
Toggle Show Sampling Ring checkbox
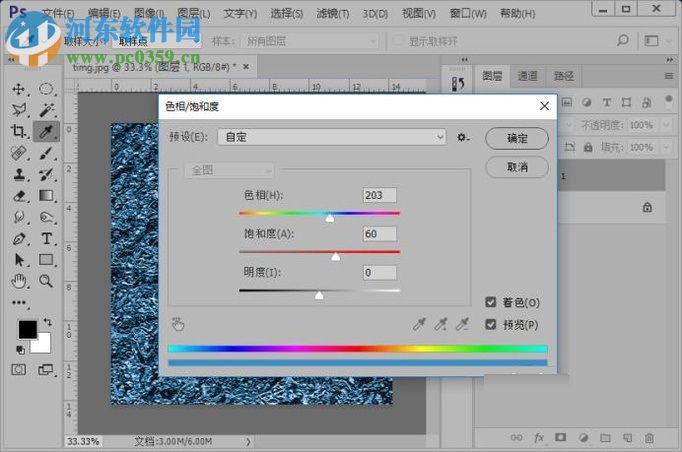click(397, 41)
